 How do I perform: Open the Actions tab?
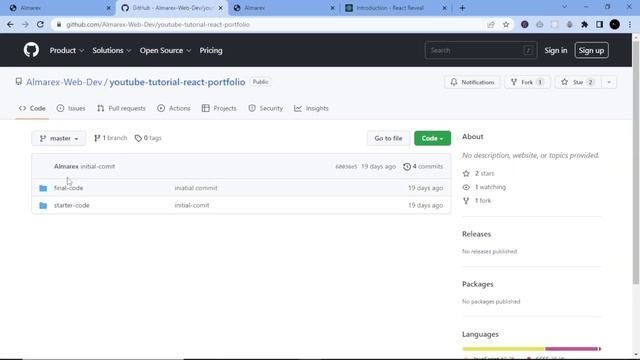click(x=174, y=108)
